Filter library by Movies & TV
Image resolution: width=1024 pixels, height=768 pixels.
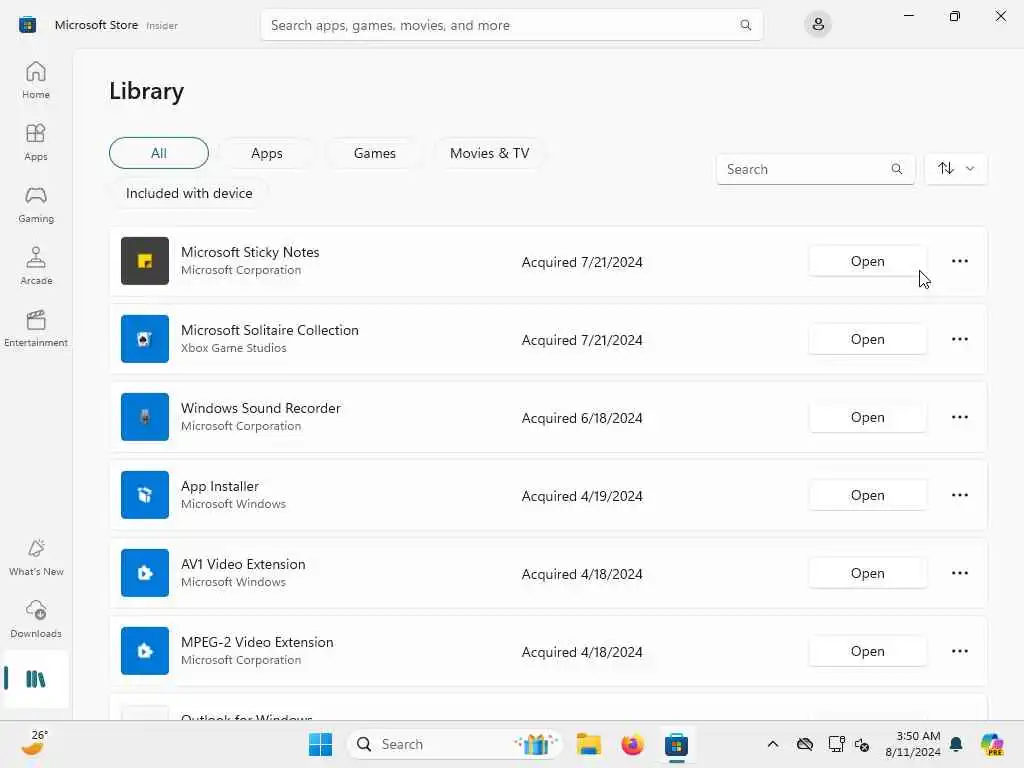(489, 153)
